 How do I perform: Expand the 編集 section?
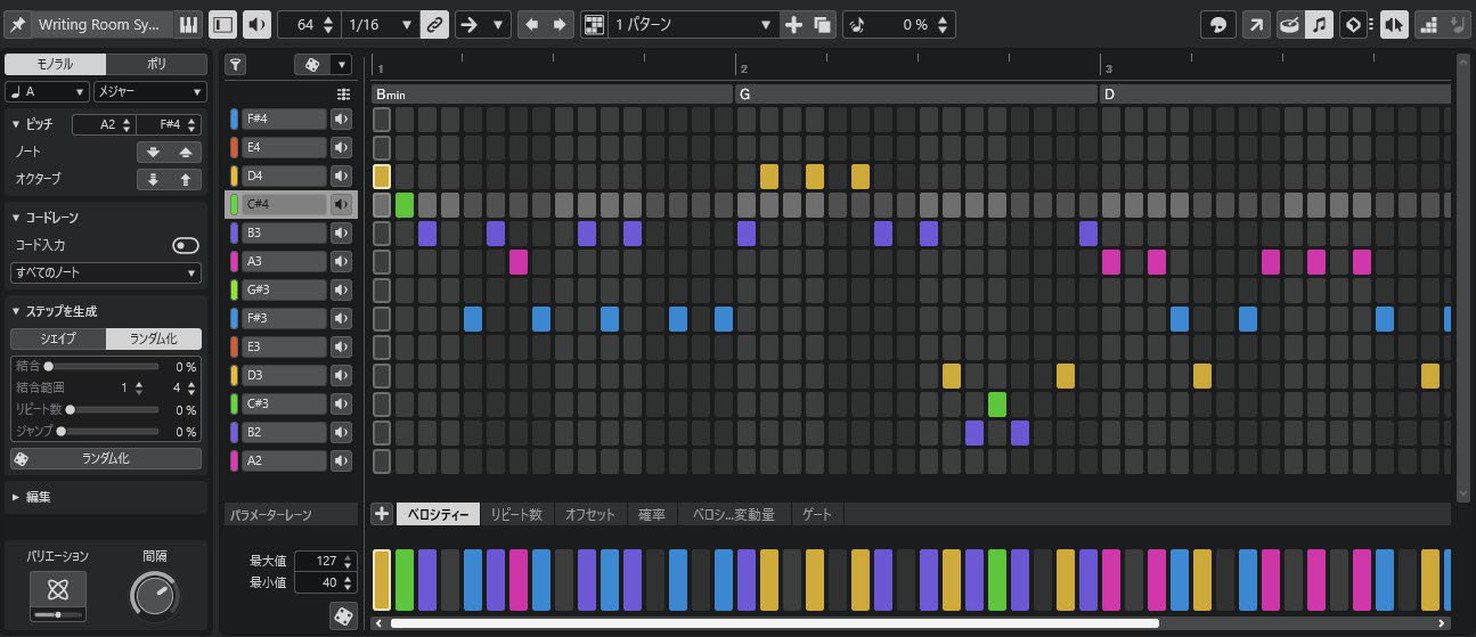pos(38,497)
